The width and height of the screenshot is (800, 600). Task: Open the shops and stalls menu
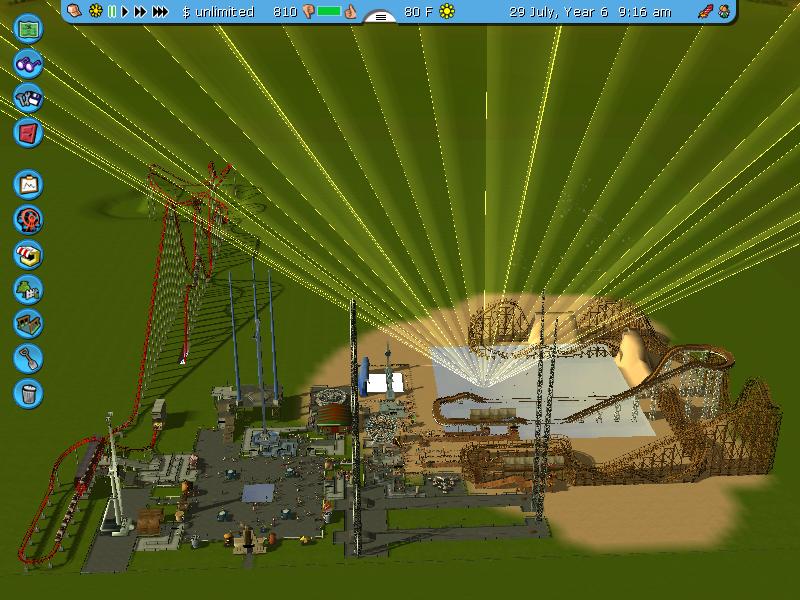tap(28, 254)
